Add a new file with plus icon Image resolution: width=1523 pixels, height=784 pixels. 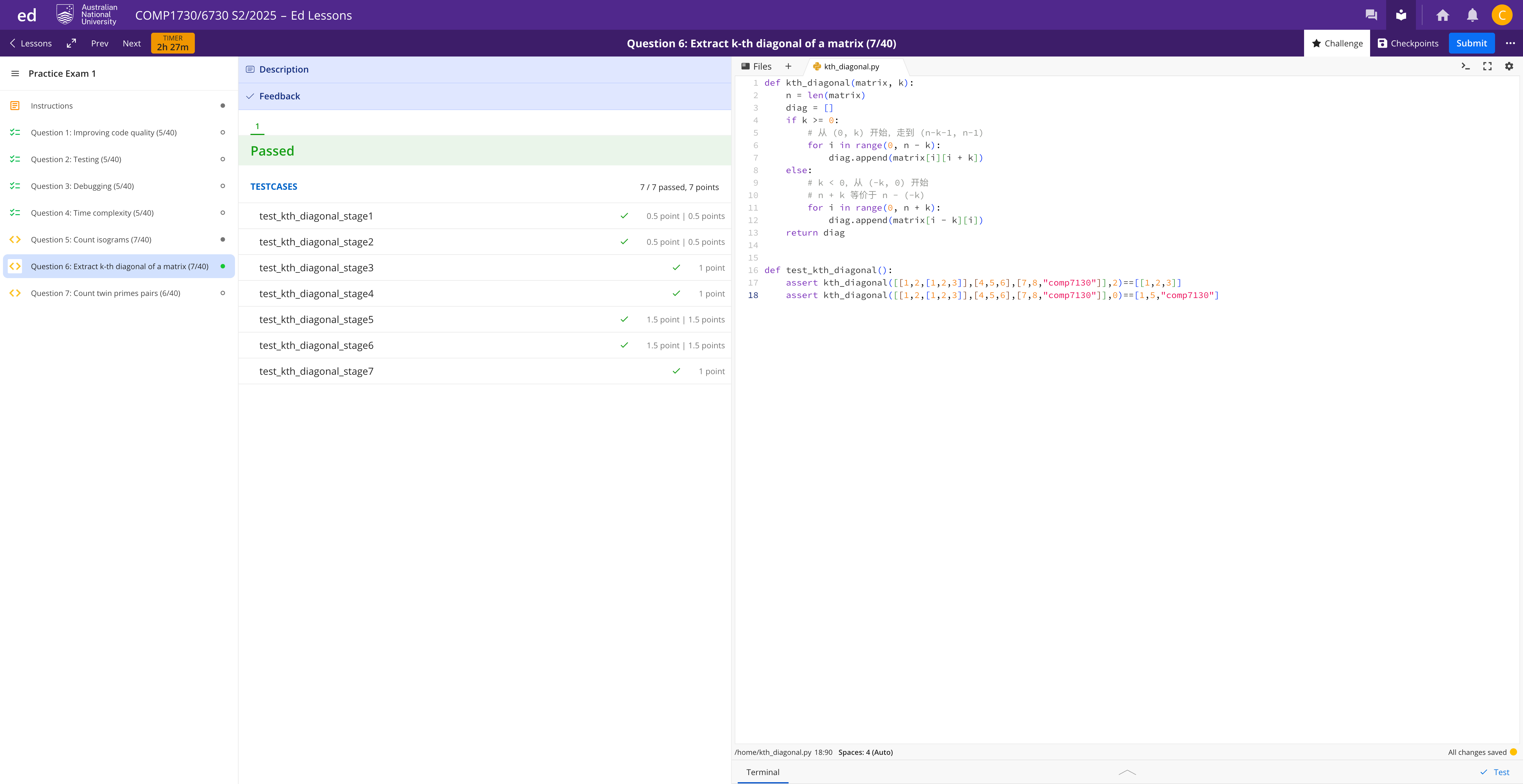click(x=788, y=66)
